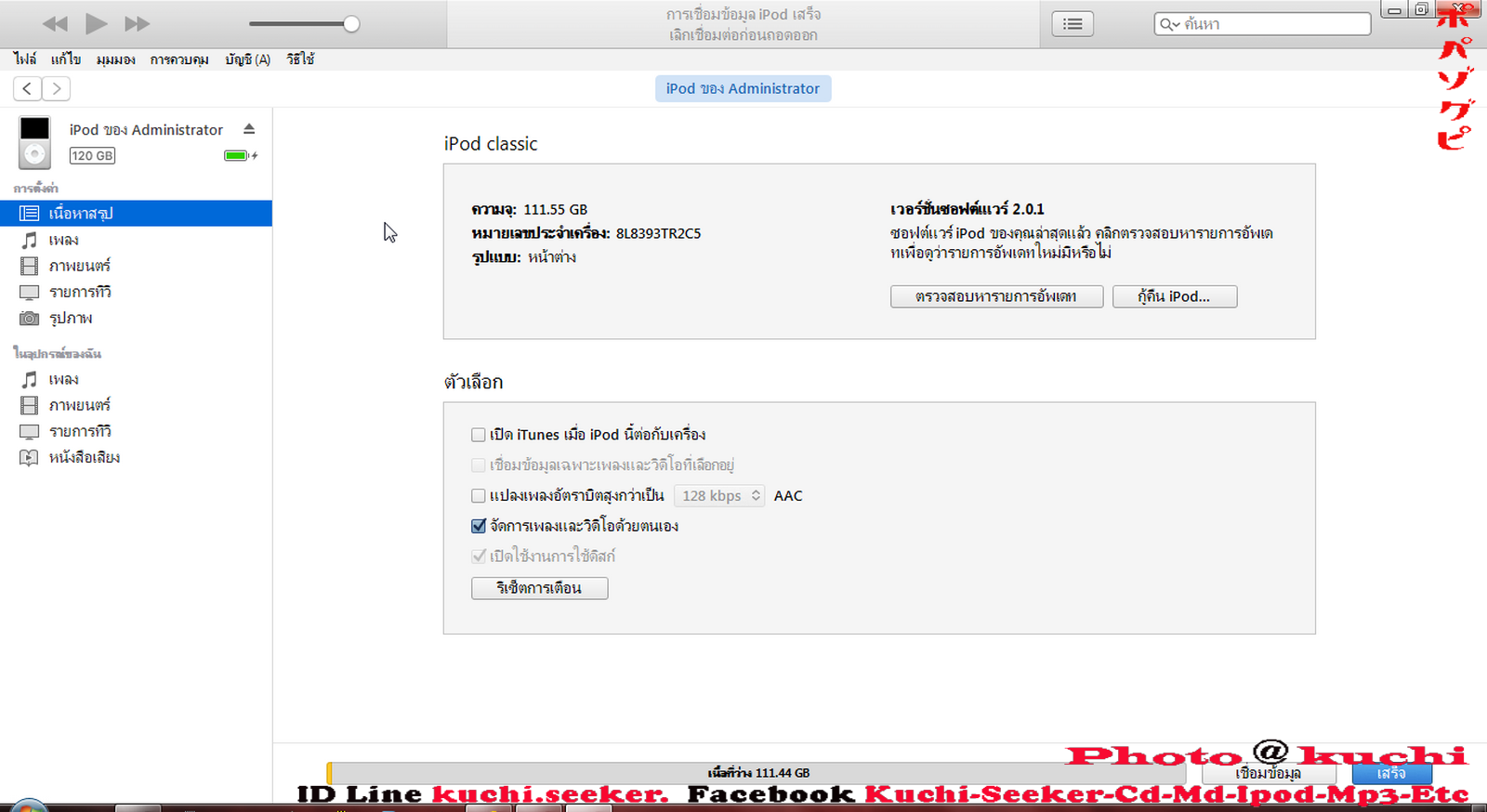Uncheck จัดการเพลงและวิดีโอด้วยตนเอง checkbox

tap(479, 526)
